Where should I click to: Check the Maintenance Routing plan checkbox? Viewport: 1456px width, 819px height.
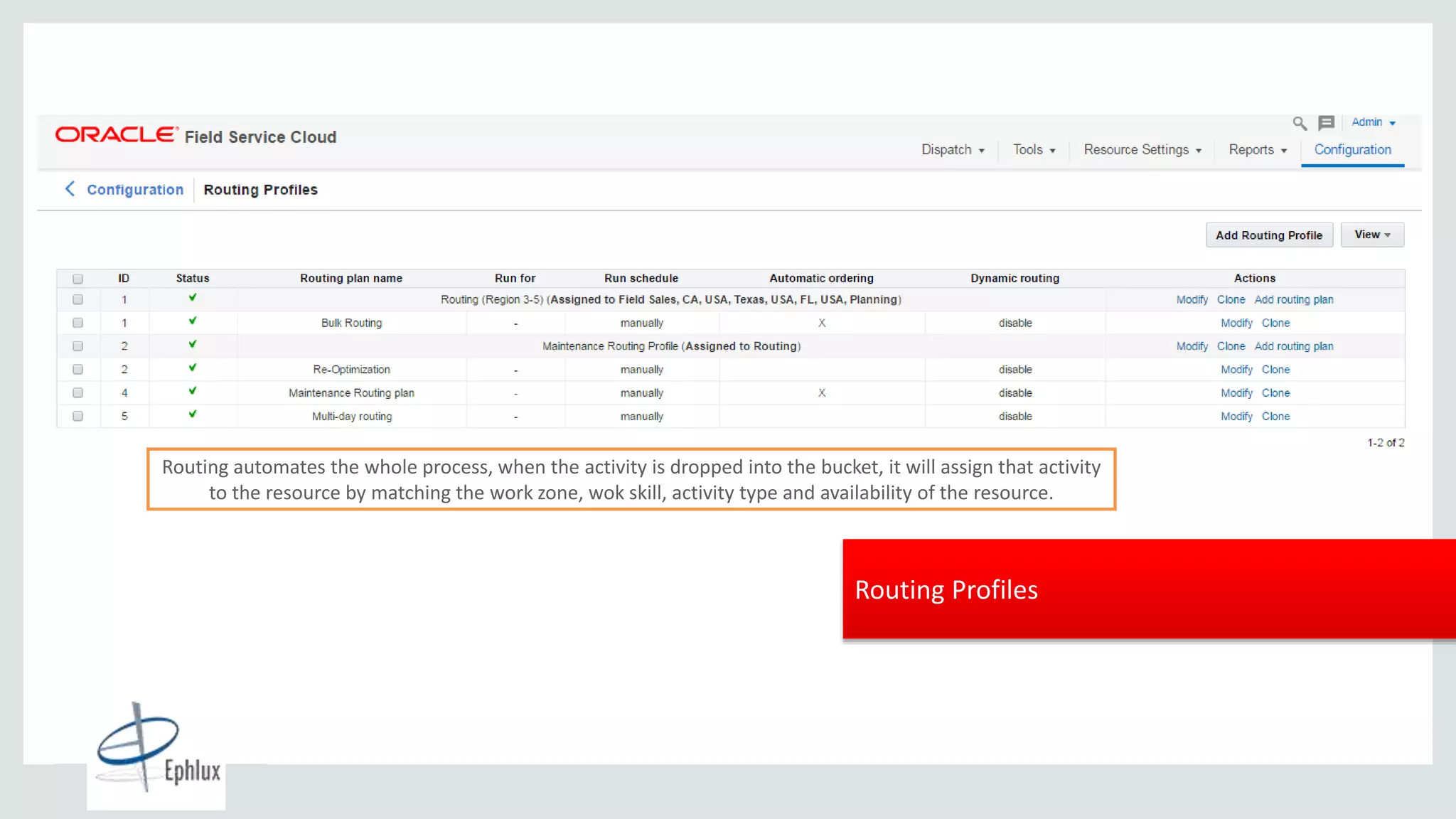tap(77, 392)
